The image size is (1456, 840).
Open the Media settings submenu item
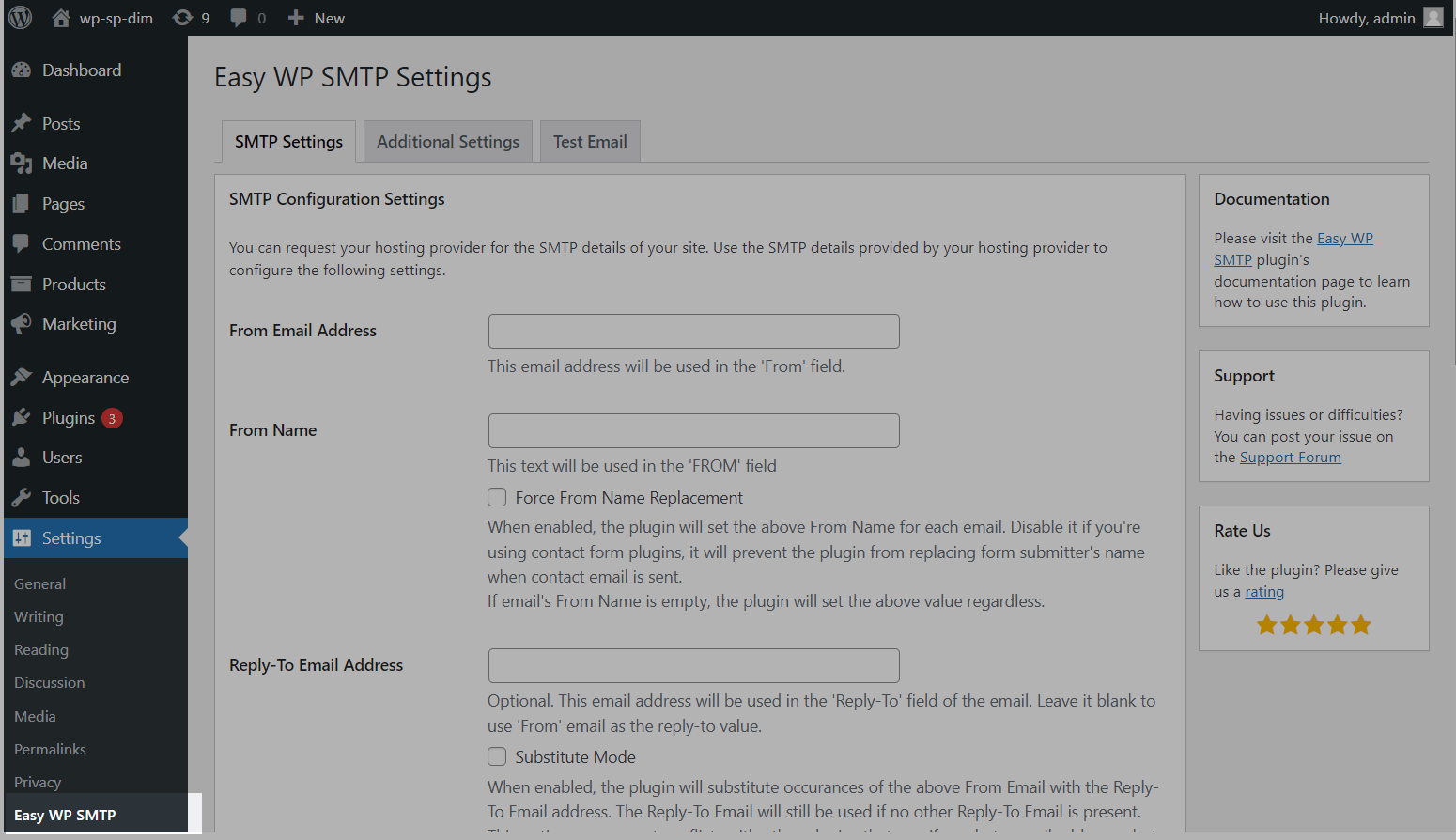pos(35,716)
